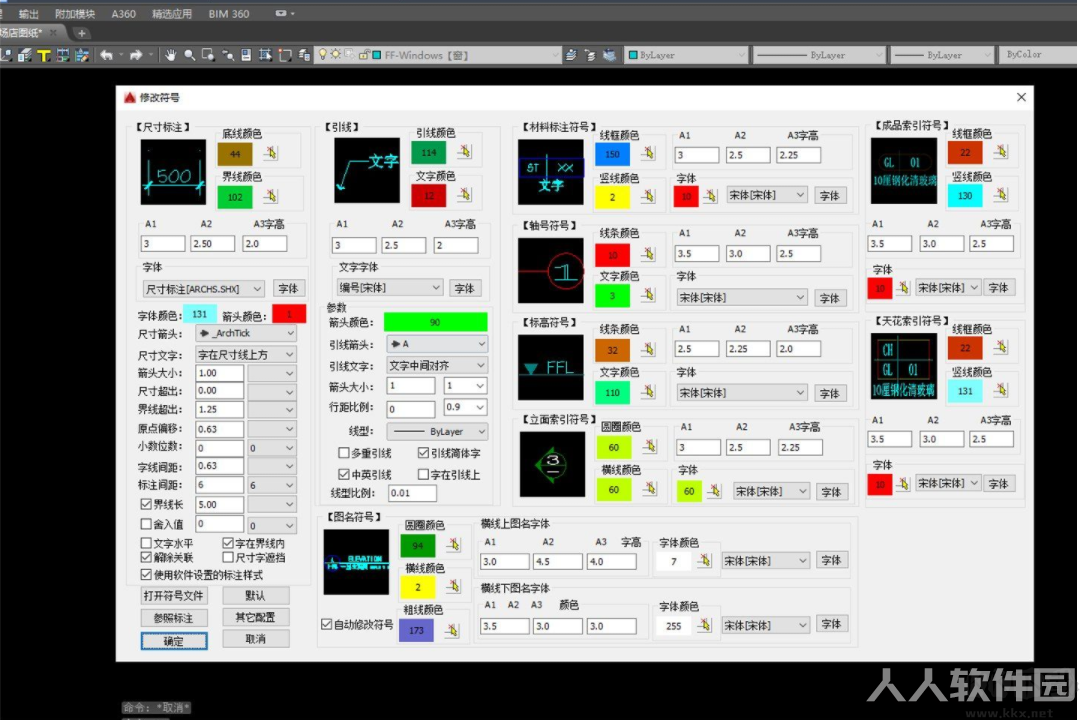Open the 精选应用 ribbon tab
1080x720 pixels.
(x=172, y=14)
